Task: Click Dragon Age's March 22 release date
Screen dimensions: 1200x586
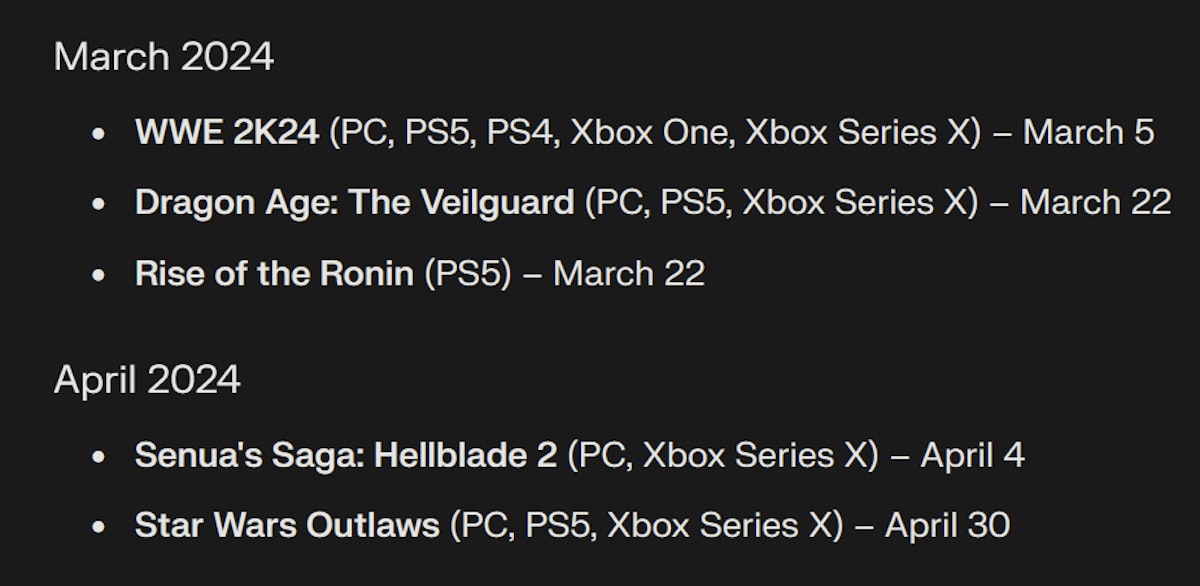Action: [1096, 203]
